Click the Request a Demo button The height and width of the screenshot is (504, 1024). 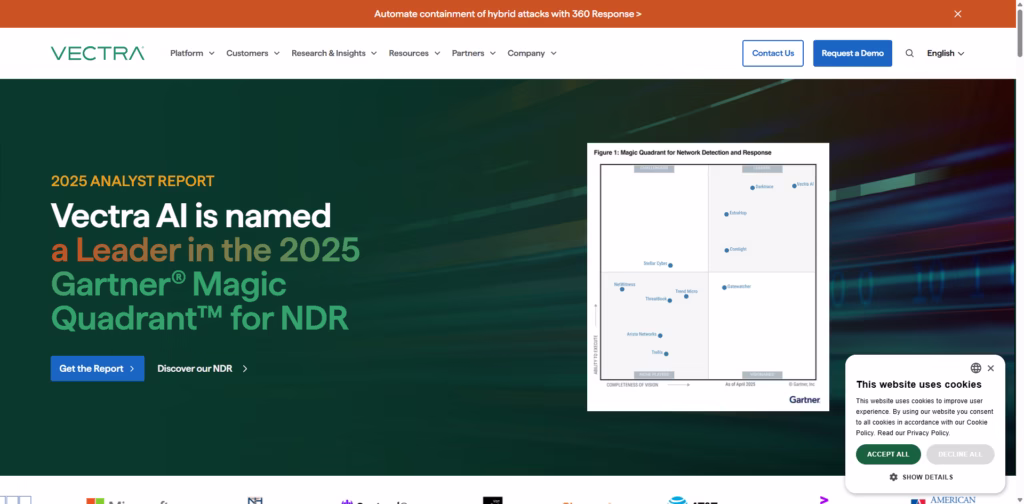[x=852, y=53]
